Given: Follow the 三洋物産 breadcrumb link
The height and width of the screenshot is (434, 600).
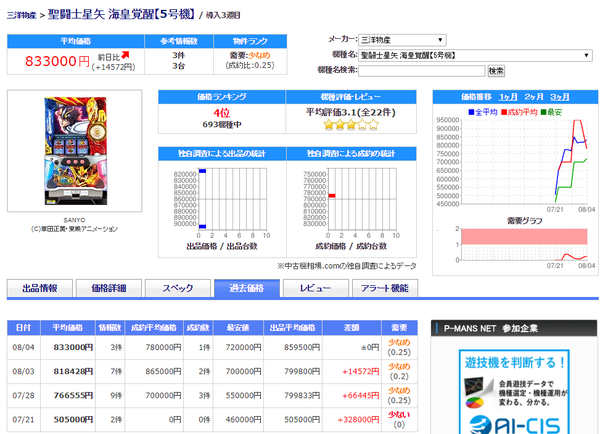Looking at the screenshot, I should click(21, 15).
